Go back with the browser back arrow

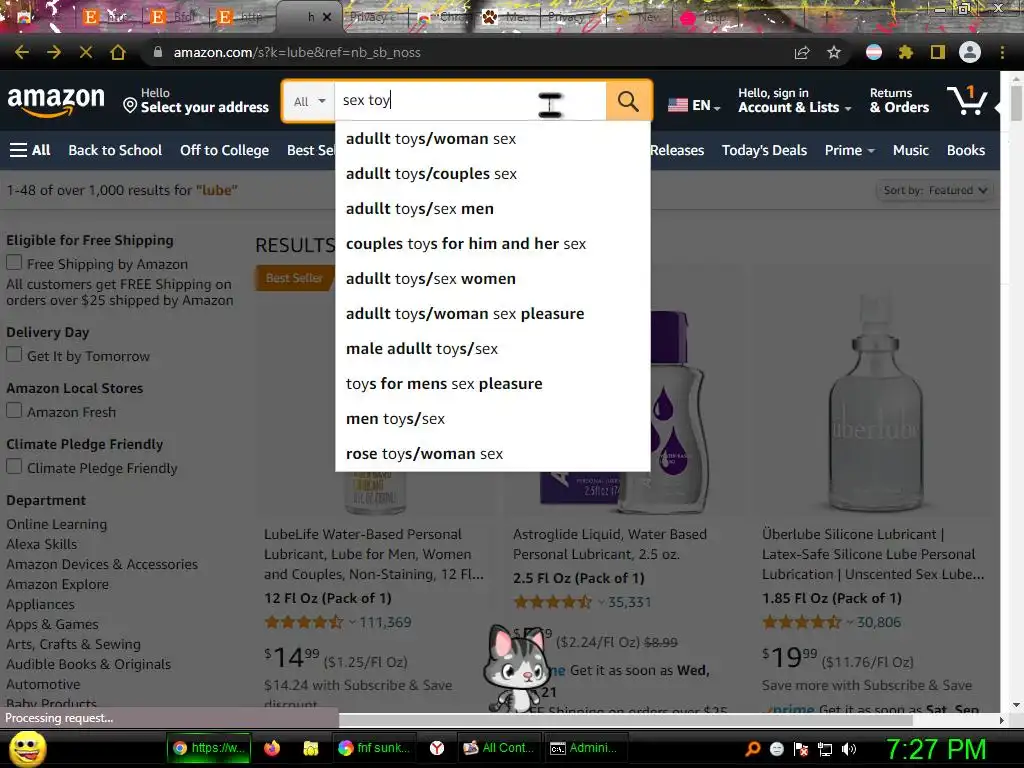22,52
